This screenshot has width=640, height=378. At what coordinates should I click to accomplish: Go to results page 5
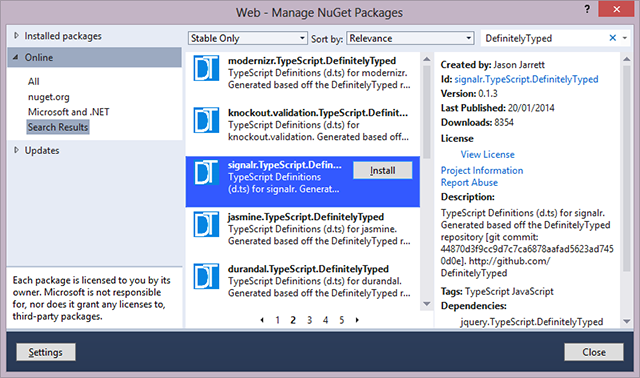click(342, 320)
